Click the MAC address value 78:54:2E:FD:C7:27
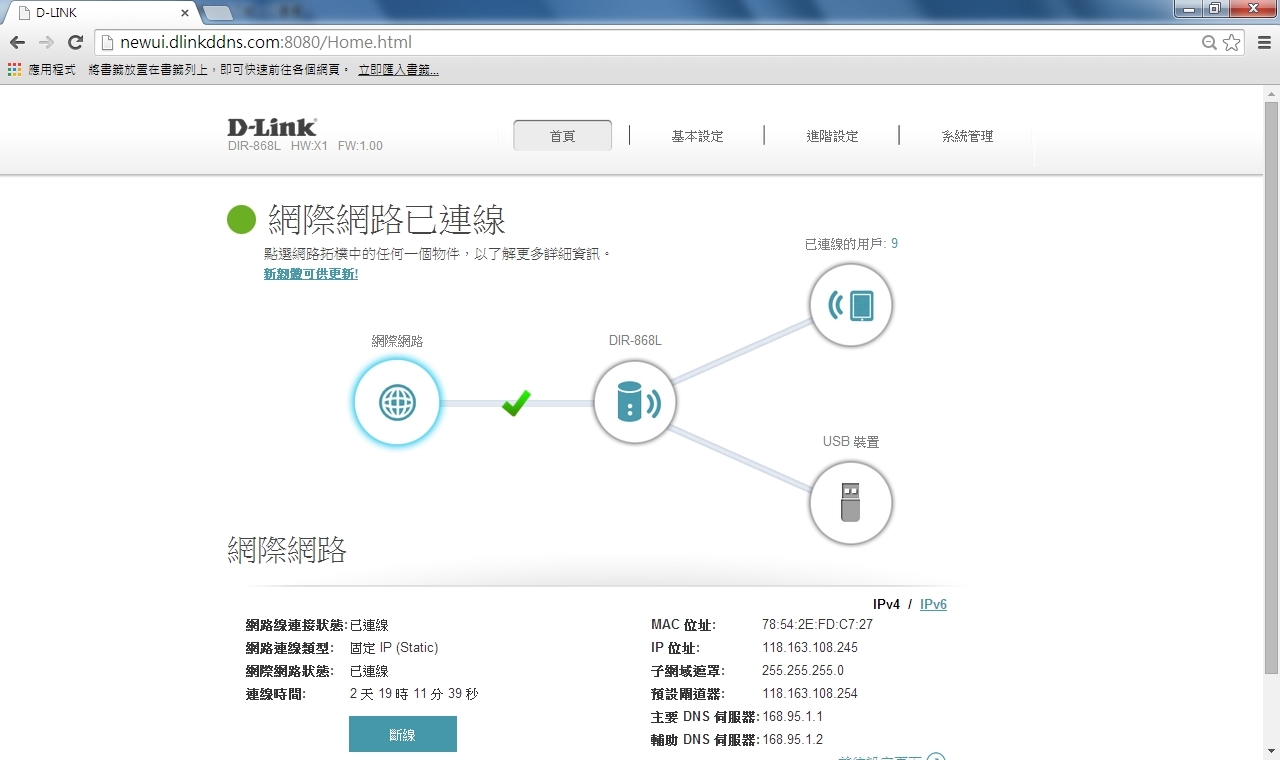The width and height of the screenshot is (1280, 760). (x=817, y=624)
